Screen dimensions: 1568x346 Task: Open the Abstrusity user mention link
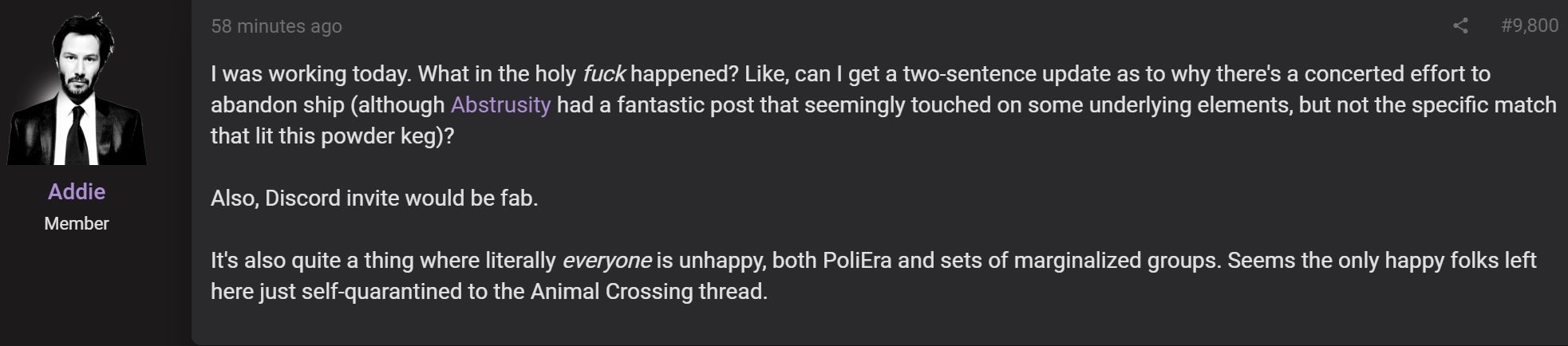coord(500,104)
